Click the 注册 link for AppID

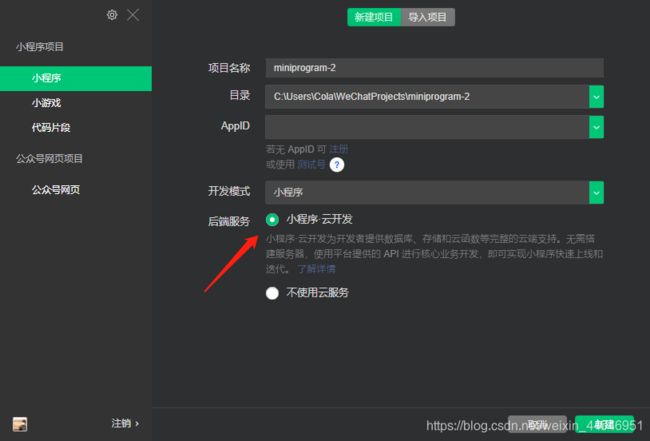point(339,149)
